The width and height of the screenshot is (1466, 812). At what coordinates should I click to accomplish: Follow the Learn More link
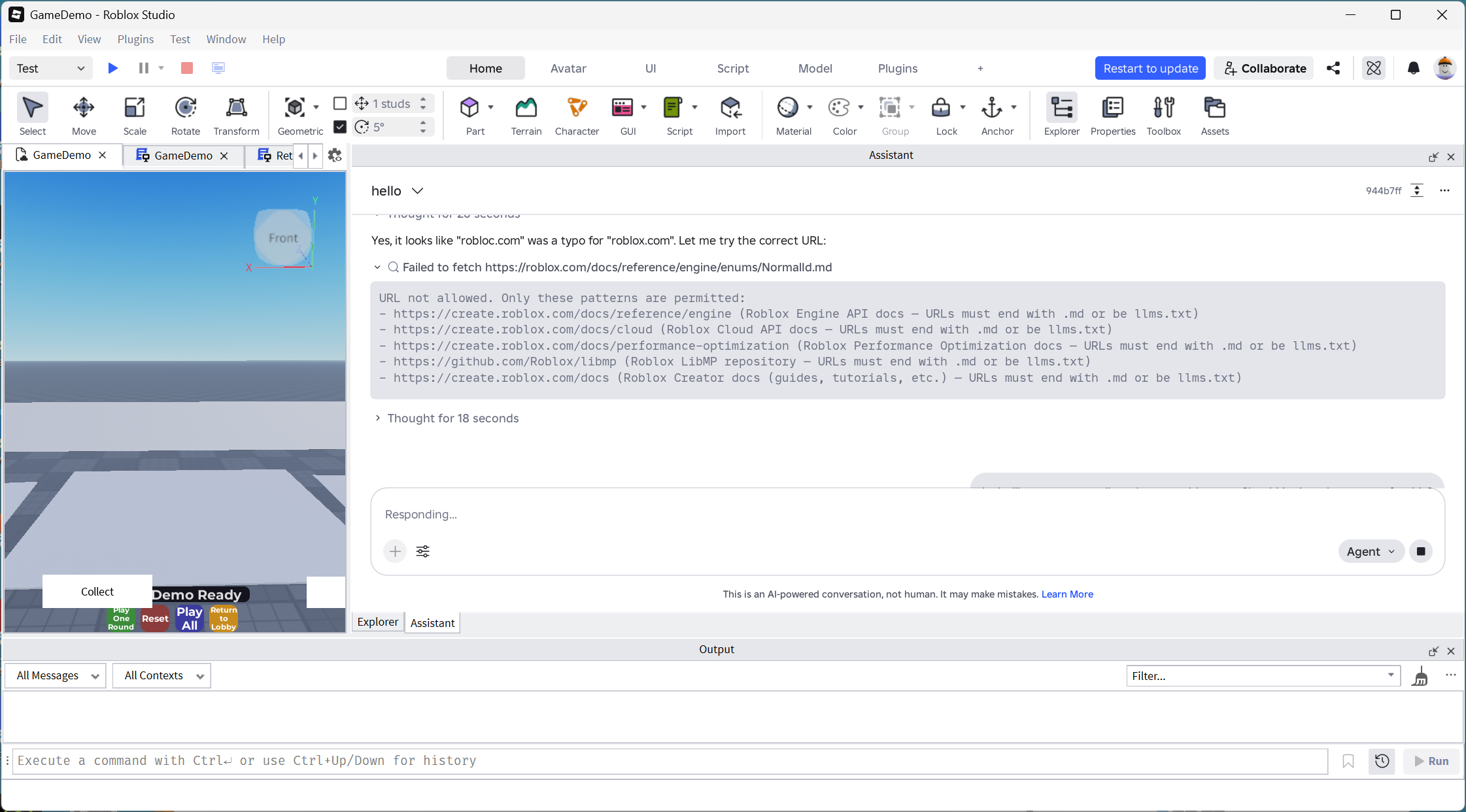pos(1067,594)
